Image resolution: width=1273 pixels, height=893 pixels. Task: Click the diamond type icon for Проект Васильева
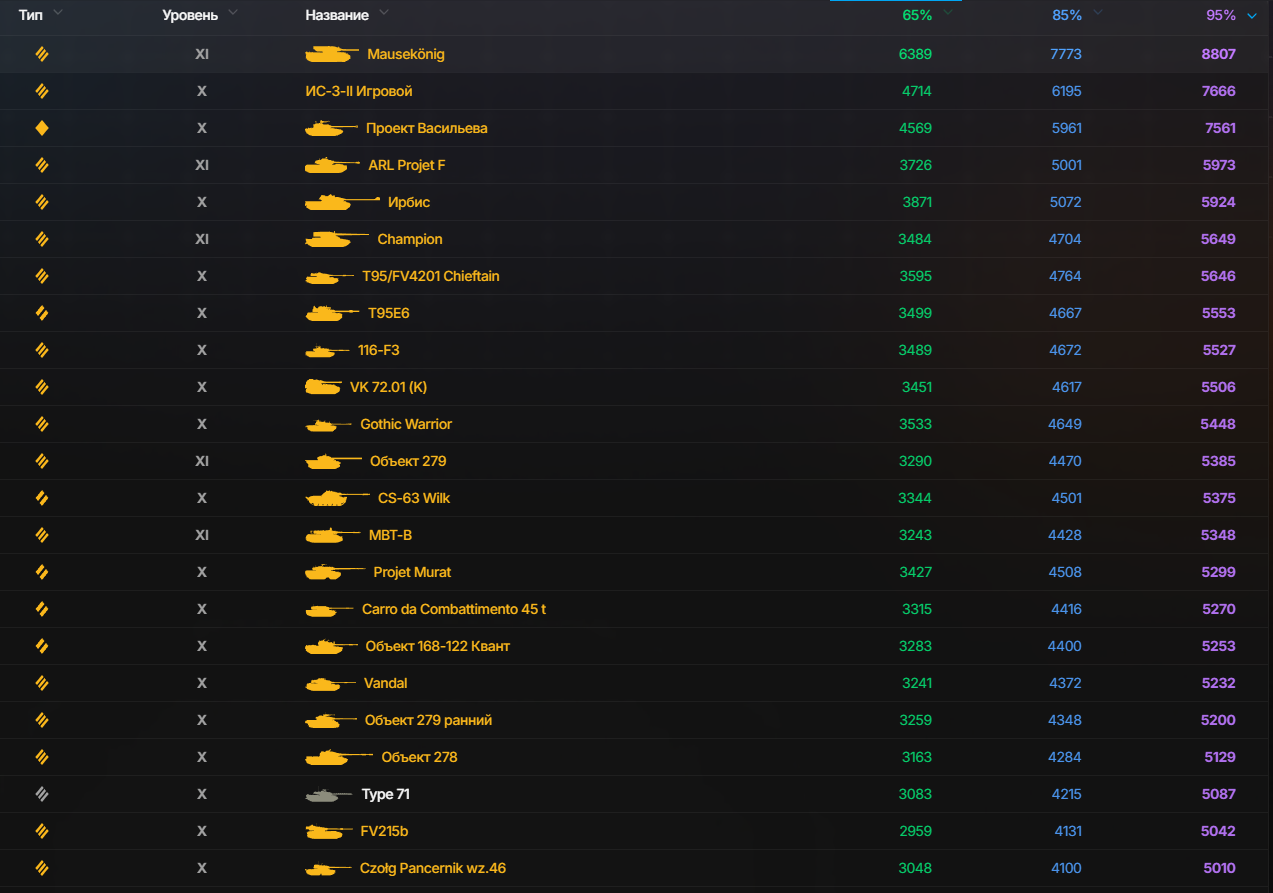[x=42, y=128]
